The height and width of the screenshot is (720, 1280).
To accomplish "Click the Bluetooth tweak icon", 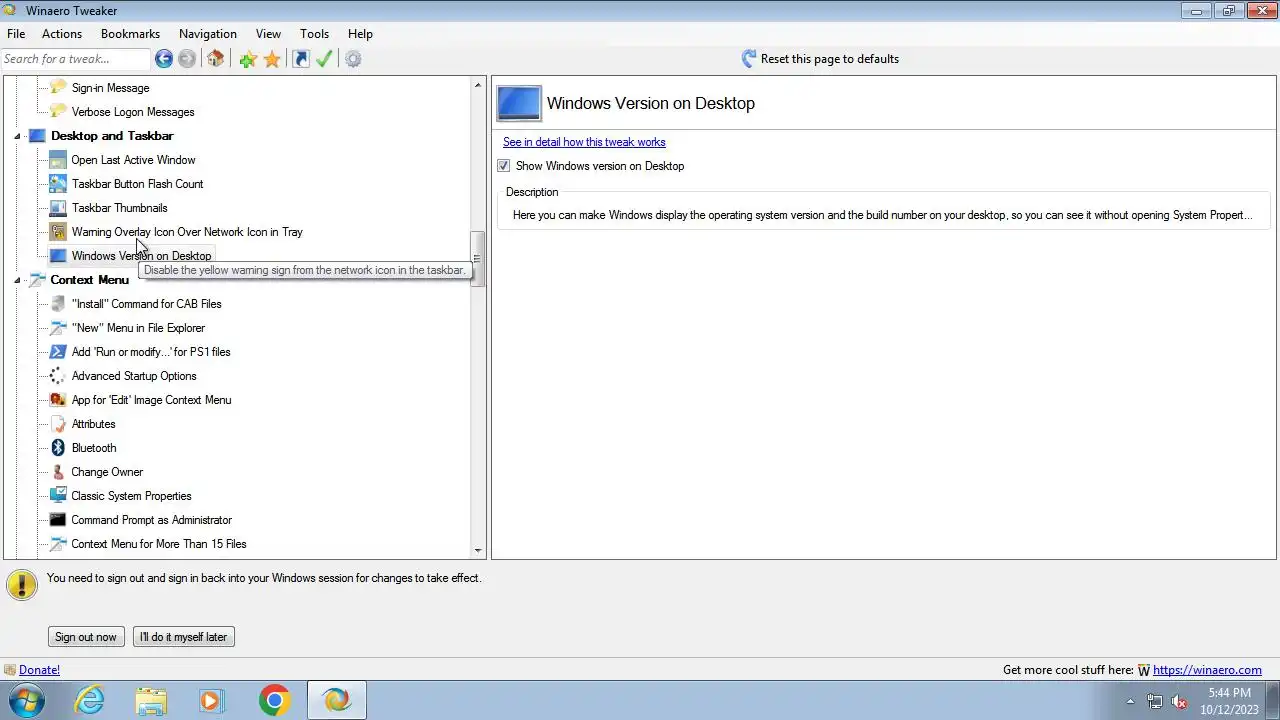I will coord(58,448).
